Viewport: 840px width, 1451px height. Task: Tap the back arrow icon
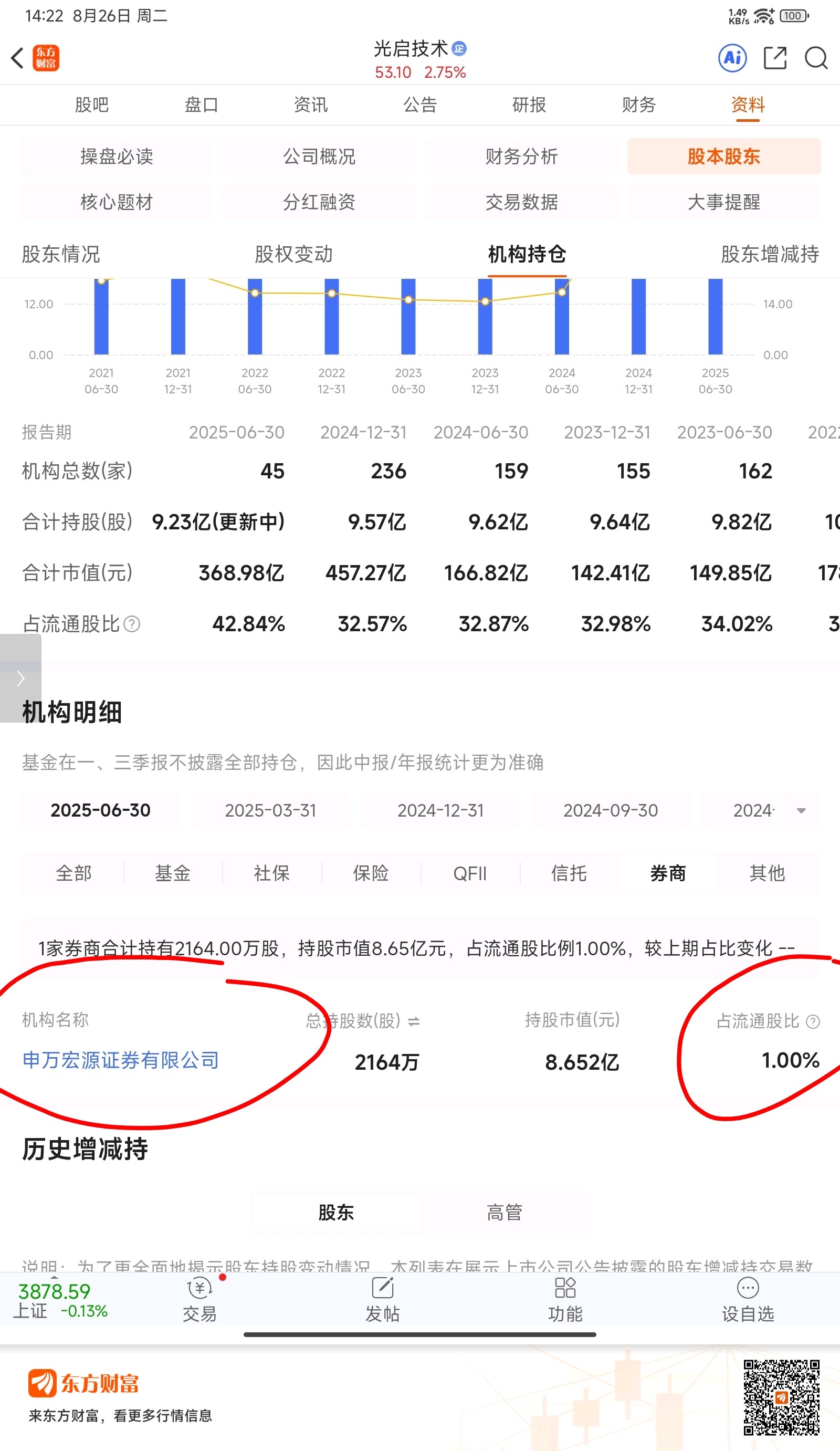[17, 58]
